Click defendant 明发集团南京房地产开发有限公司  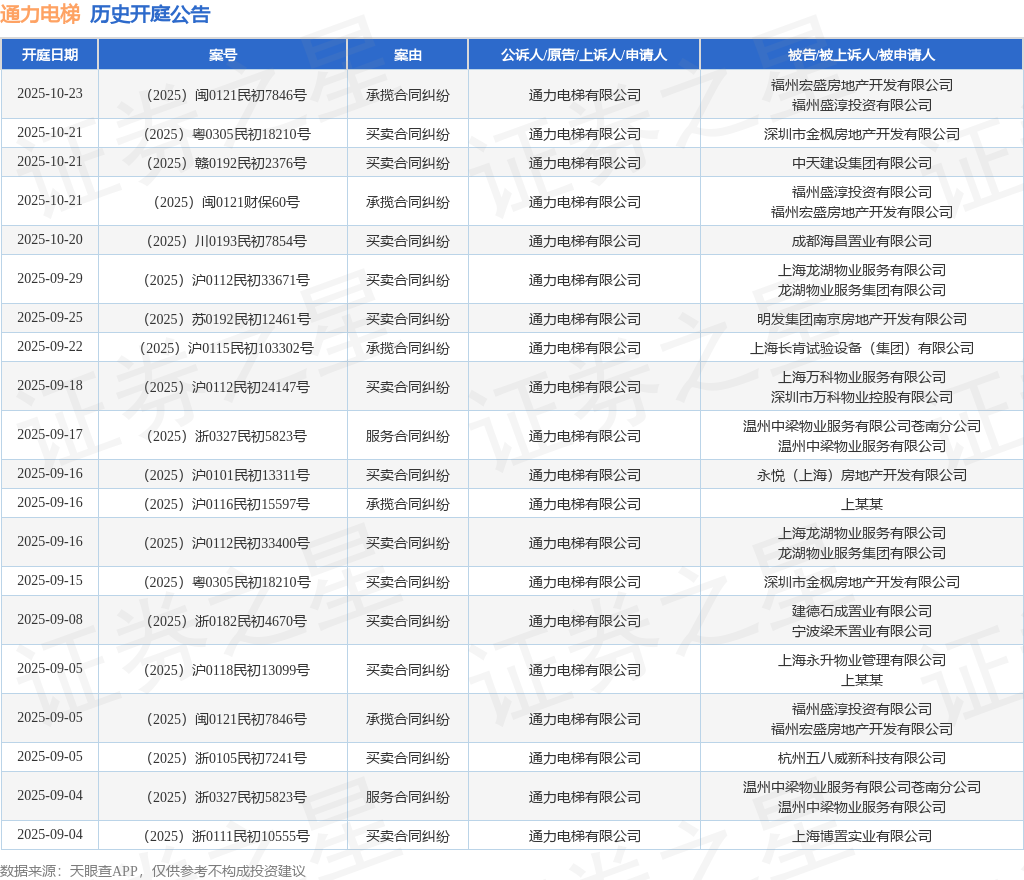click(x=861, y=319)
